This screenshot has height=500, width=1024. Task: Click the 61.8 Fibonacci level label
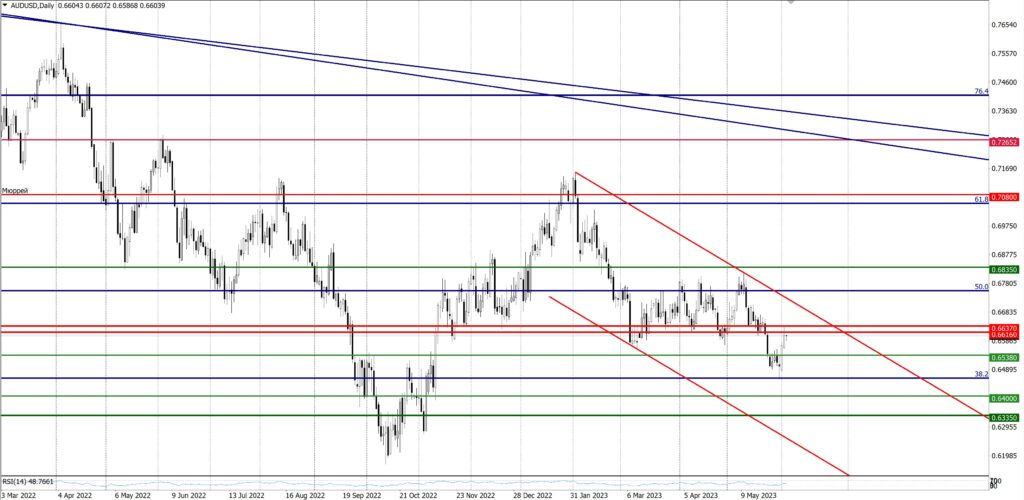coord(981,200)
